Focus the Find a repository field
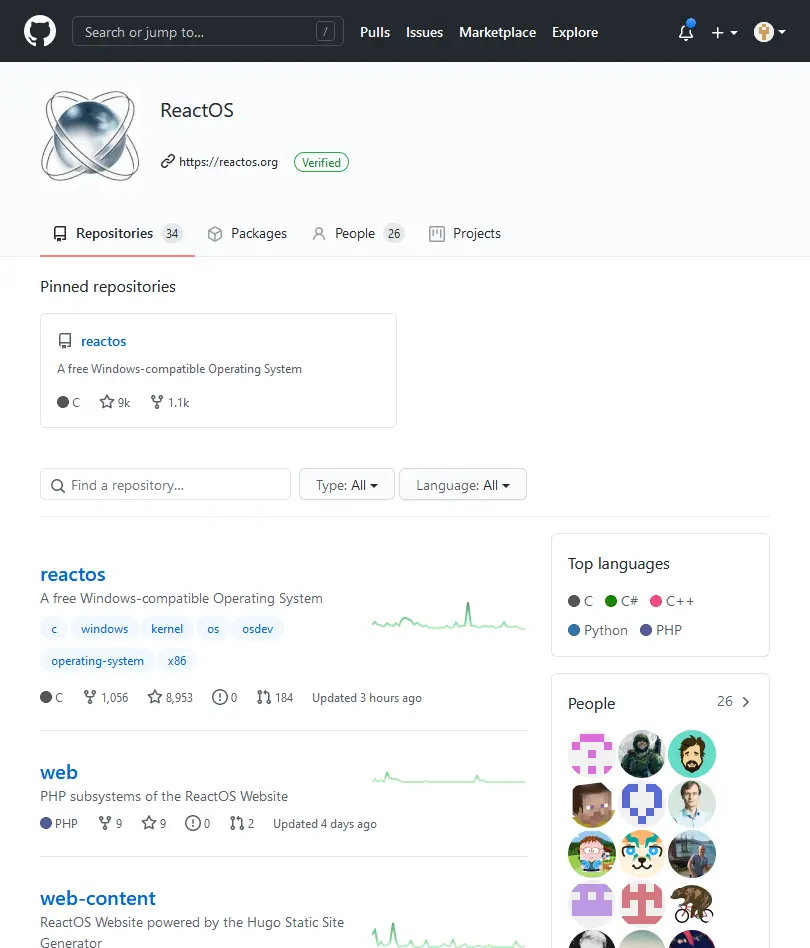This screenshot has height=948, width=810. pyautogui.click(x=165, y=485)
